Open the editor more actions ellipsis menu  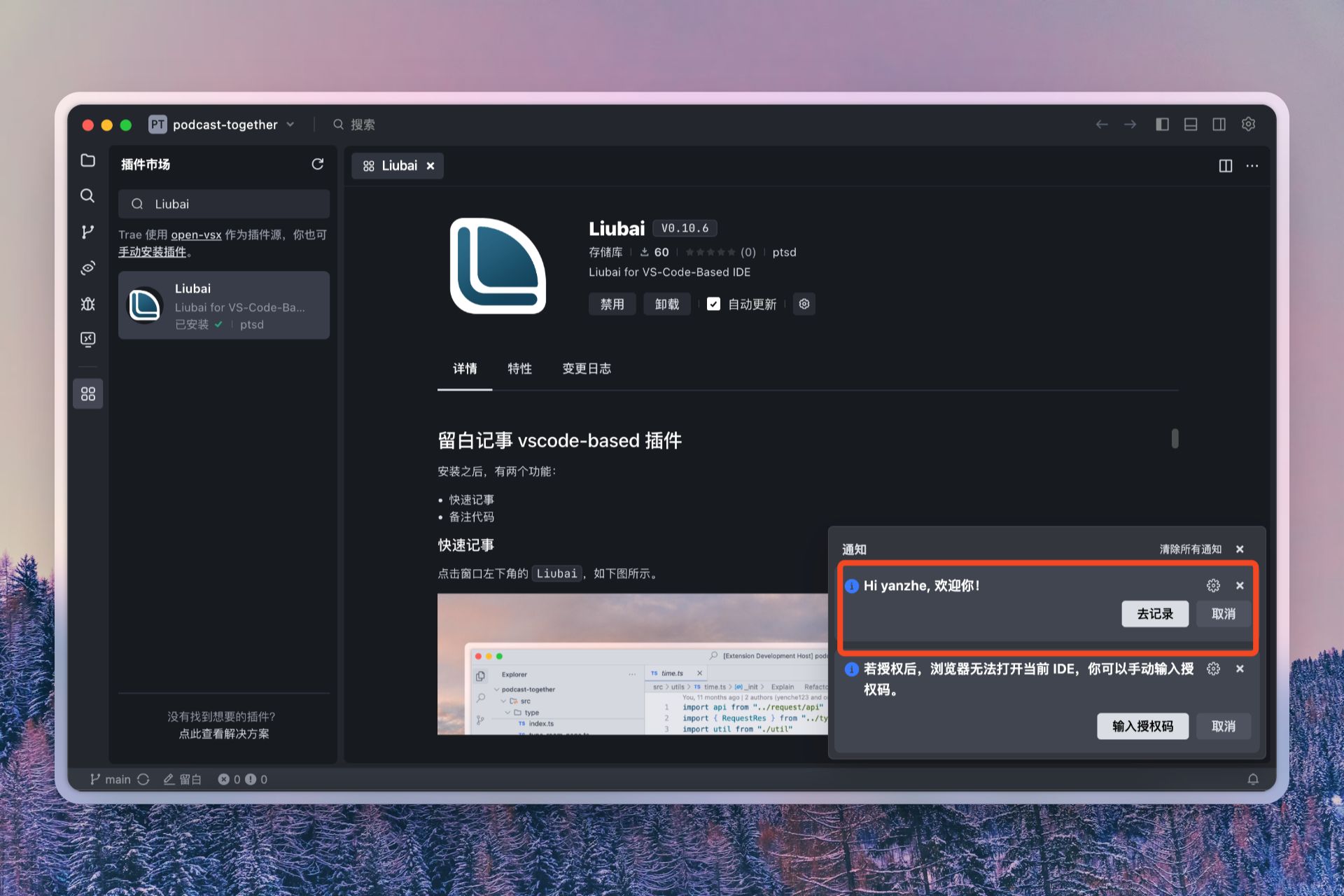pos(1252,166)
